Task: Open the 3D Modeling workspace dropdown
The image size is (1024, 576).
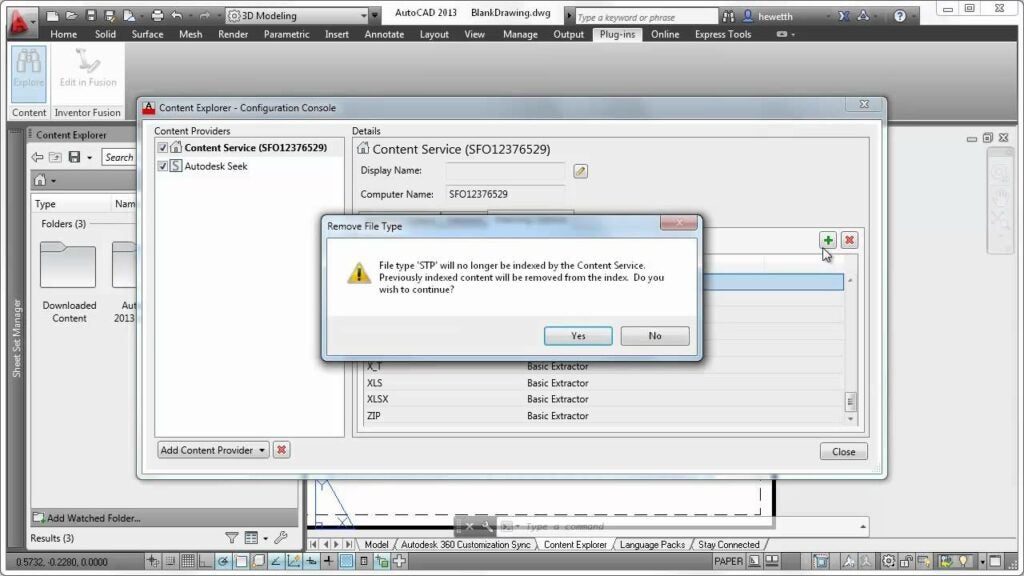Action: click(364, 16)
